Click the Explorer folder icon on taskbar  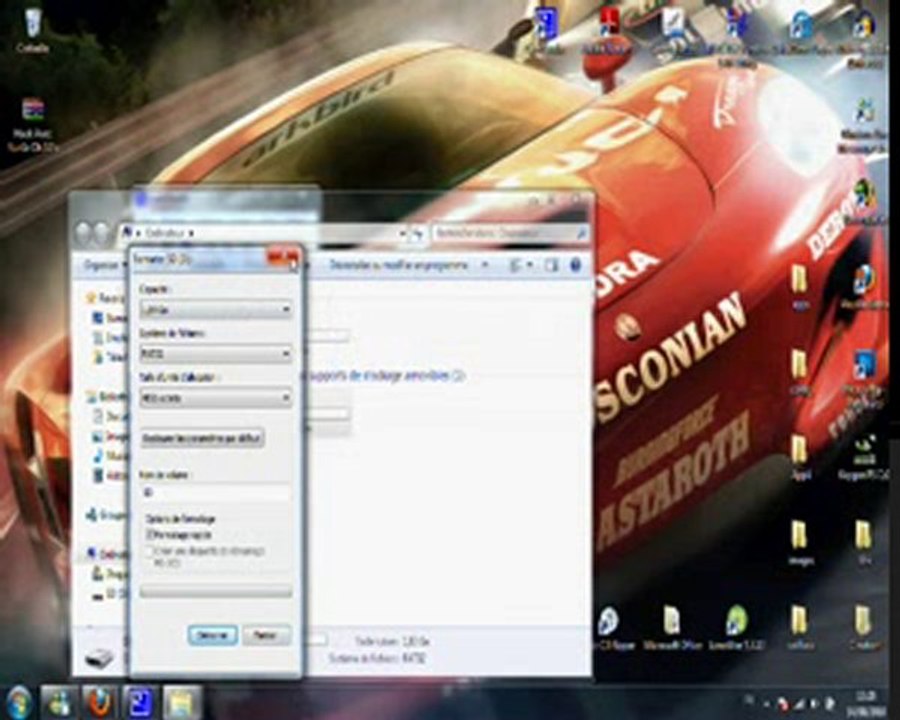(182, 702)
